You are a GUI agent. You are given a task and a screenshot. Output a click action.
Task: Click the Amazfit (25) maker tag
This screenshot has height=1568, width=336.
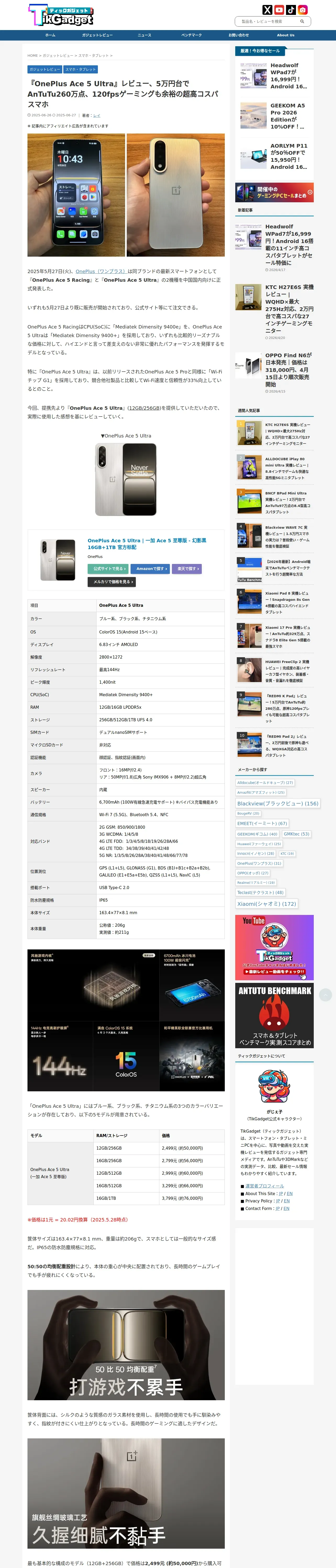261,793
